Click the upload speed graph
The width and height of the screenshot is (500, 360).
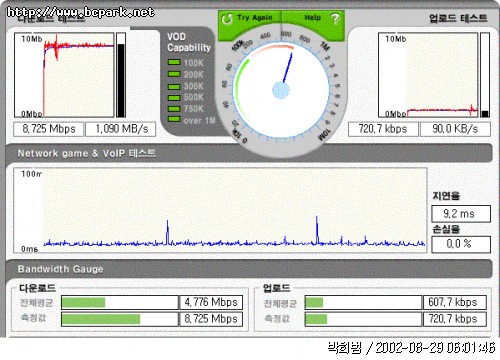[x=428, y=75]
